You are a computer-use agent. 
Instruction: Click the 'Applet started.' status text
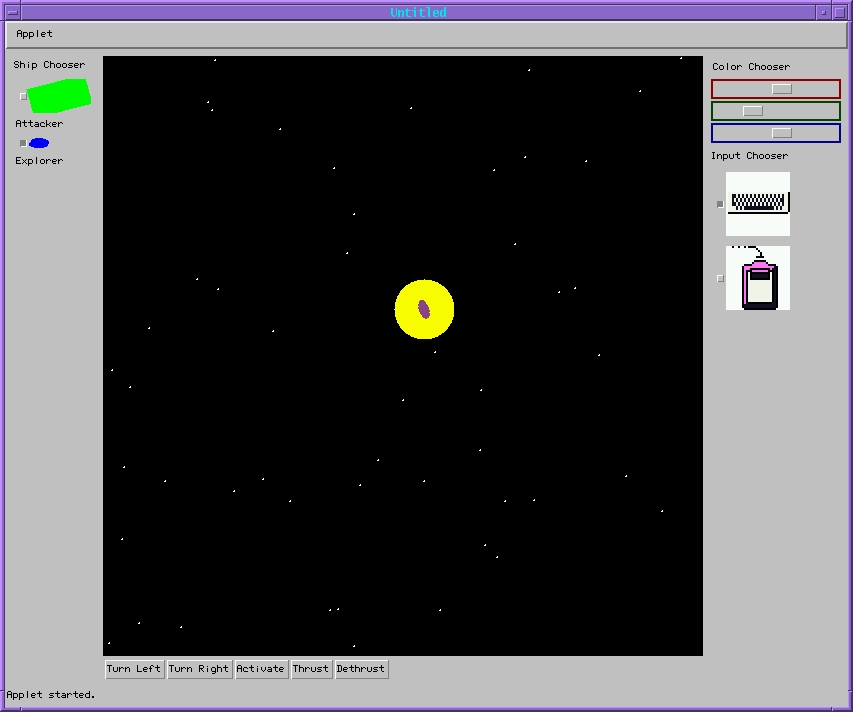click(x=51, y=695)
